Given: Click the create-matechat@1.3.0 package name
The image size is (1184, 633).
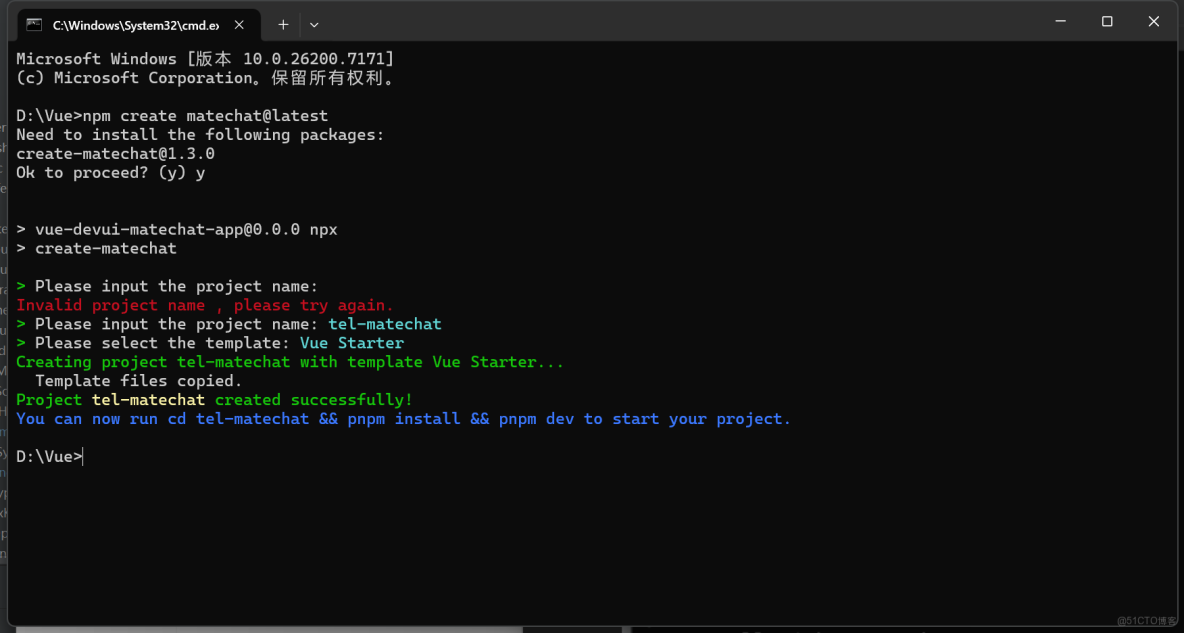Looking at the screenshot, I should (115, 153).
